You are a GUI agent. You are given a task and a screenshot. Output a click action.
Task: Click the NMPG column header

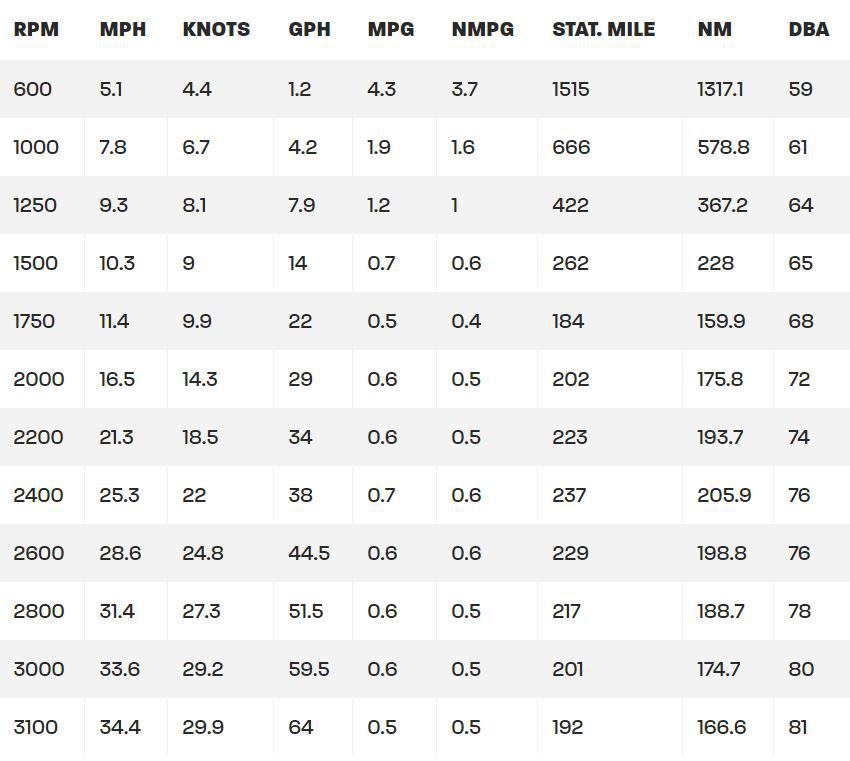(483, 30)
